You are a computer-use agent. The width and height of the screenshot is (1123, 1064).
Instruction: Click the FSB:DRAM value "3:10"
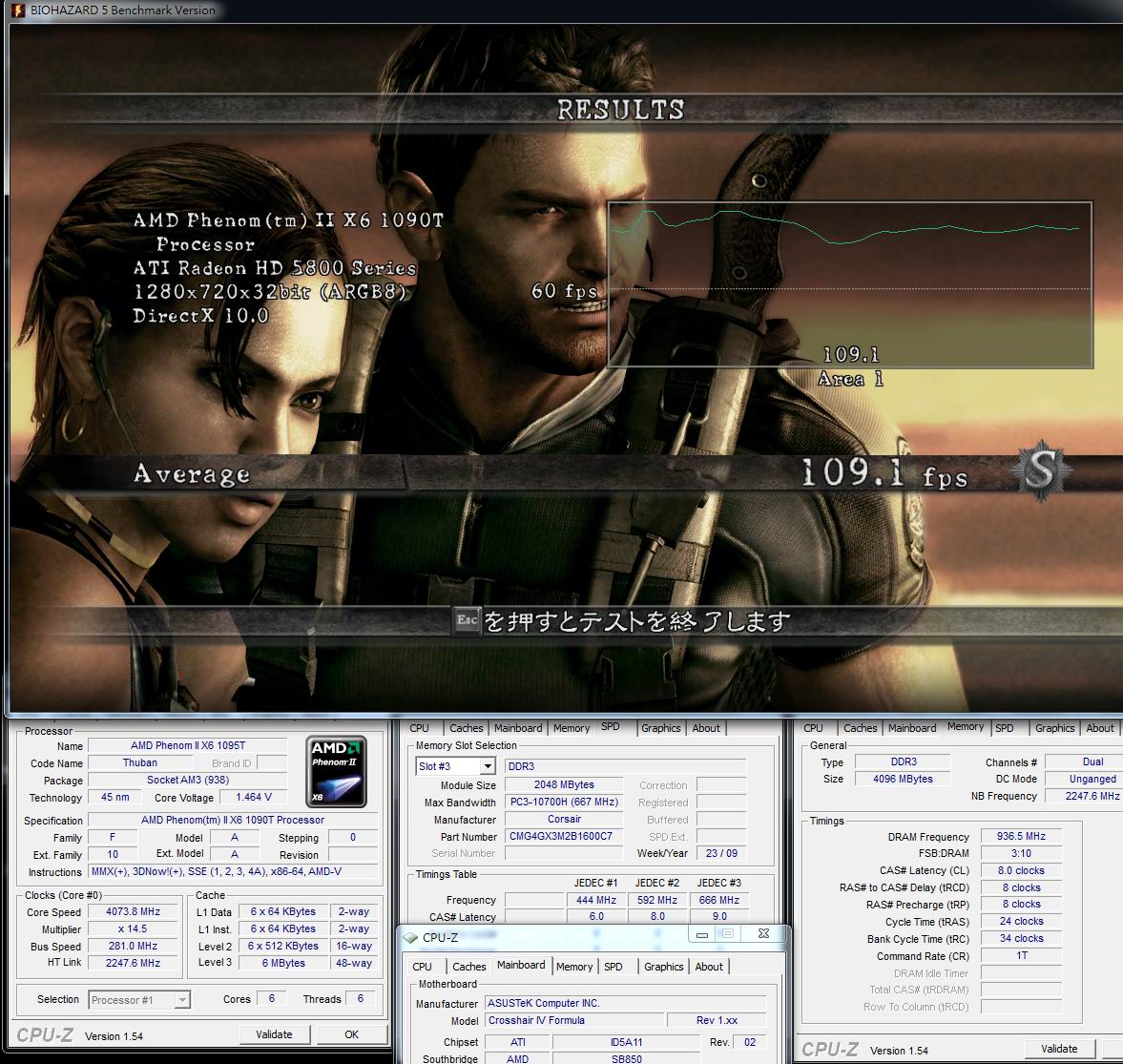[1021, 854]
